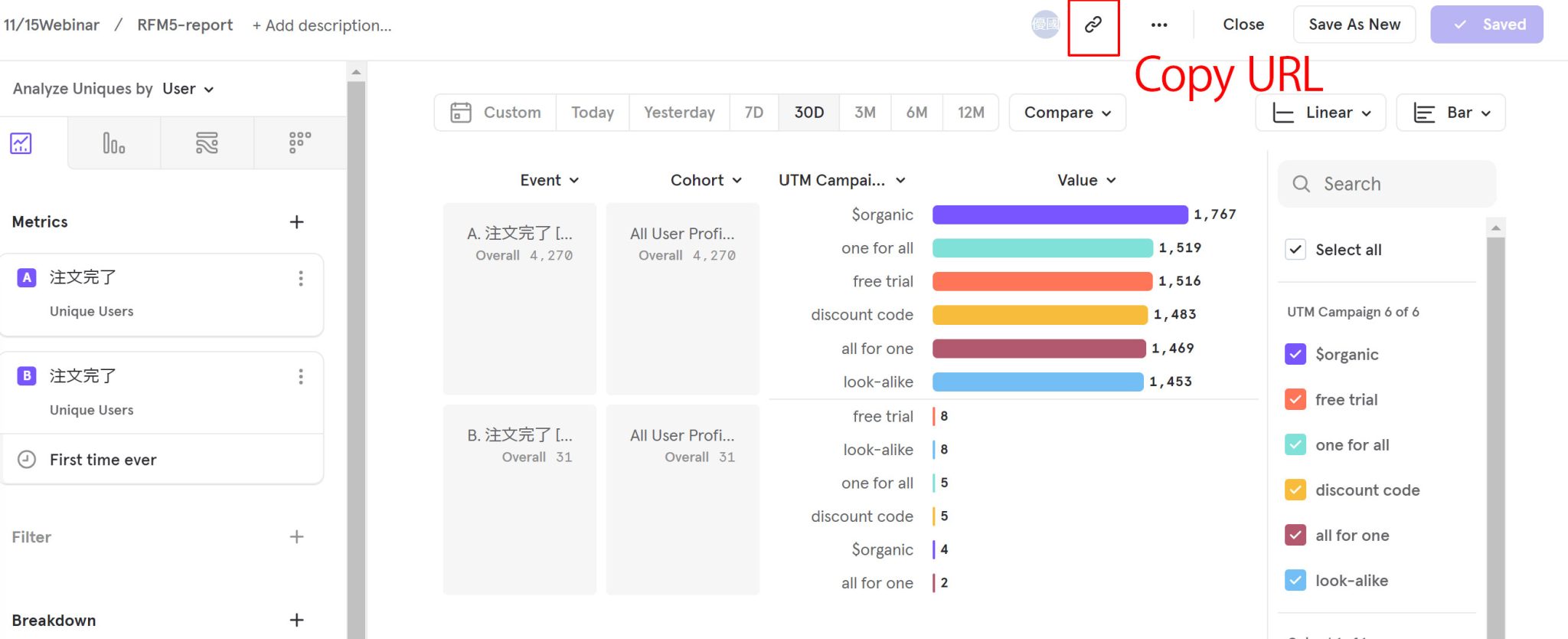Open the three-dot more options menu
The height and width of the screenshot is (639, 1568).
1158,25
